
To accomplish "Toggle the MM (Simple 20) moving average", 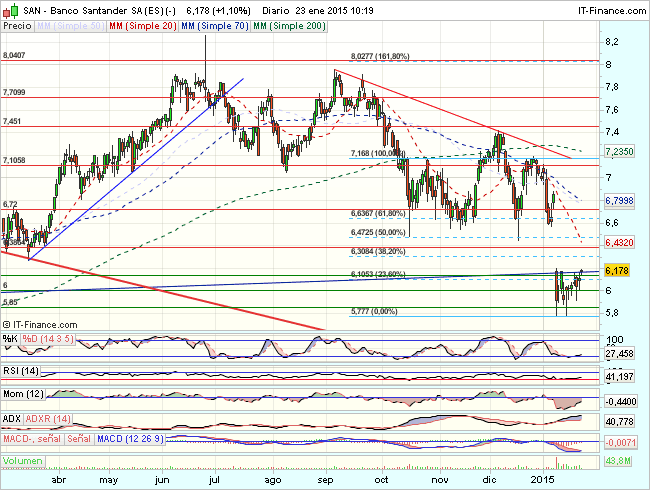I will point(143,26).
